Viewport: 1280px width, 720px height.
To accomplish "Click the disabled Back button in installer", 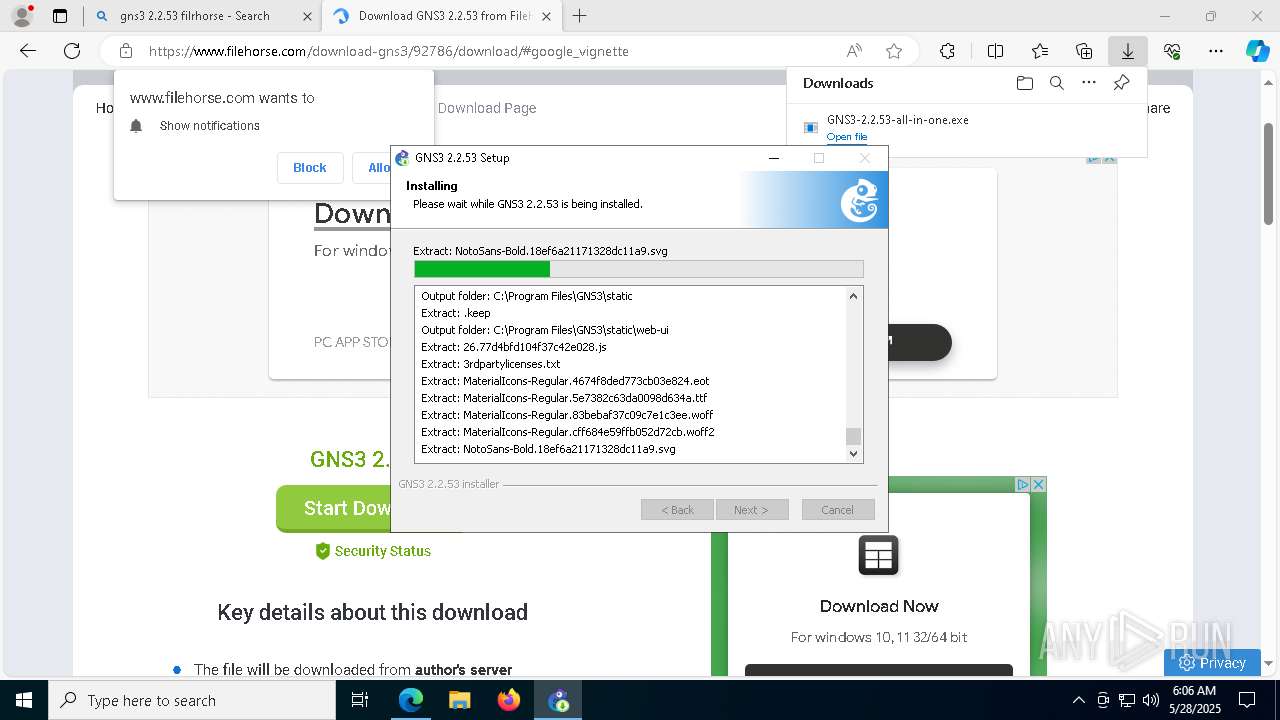I will coord(677,510).
